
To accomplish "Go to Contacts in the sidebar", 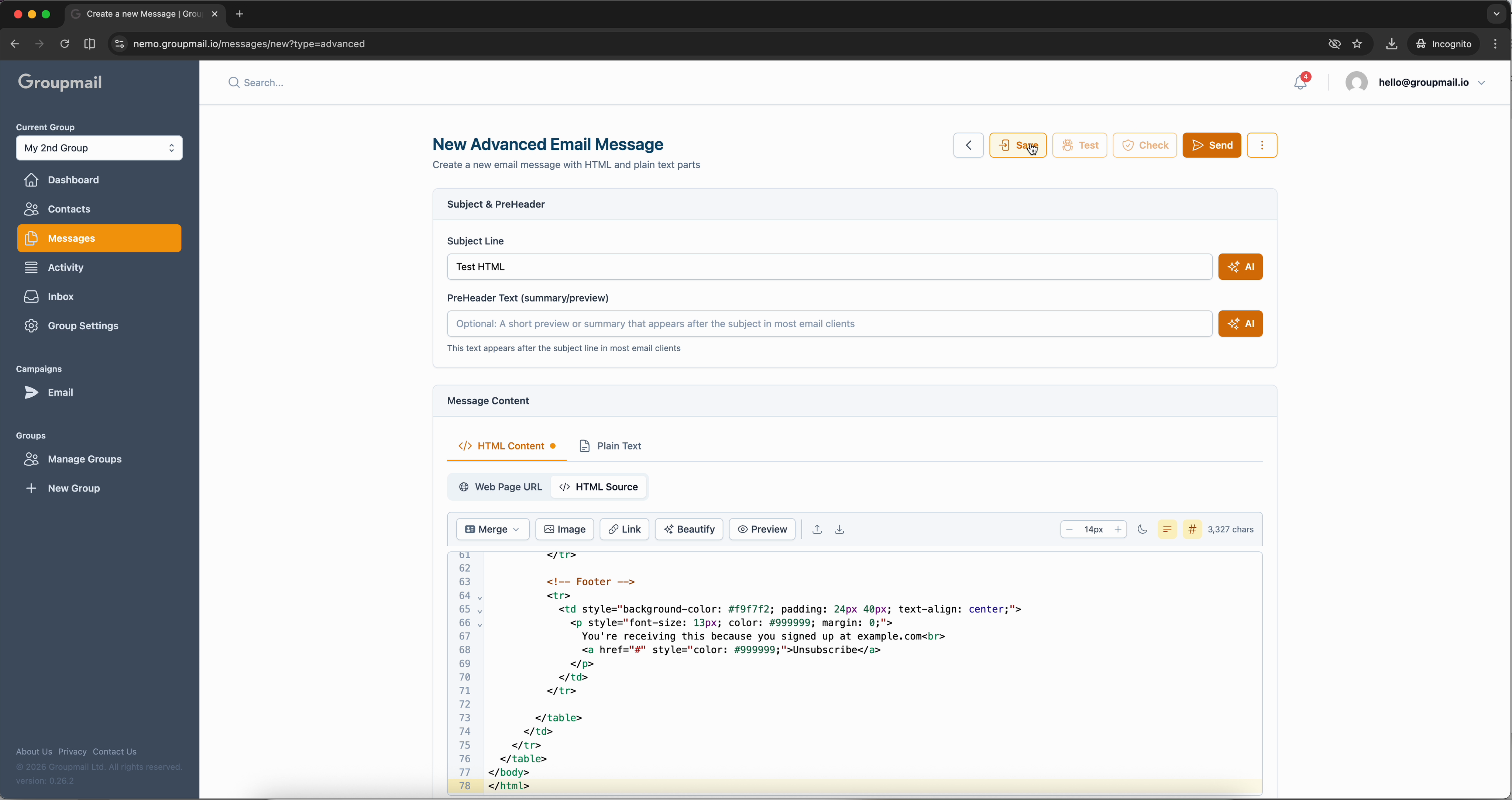I will tap(69, 209).
